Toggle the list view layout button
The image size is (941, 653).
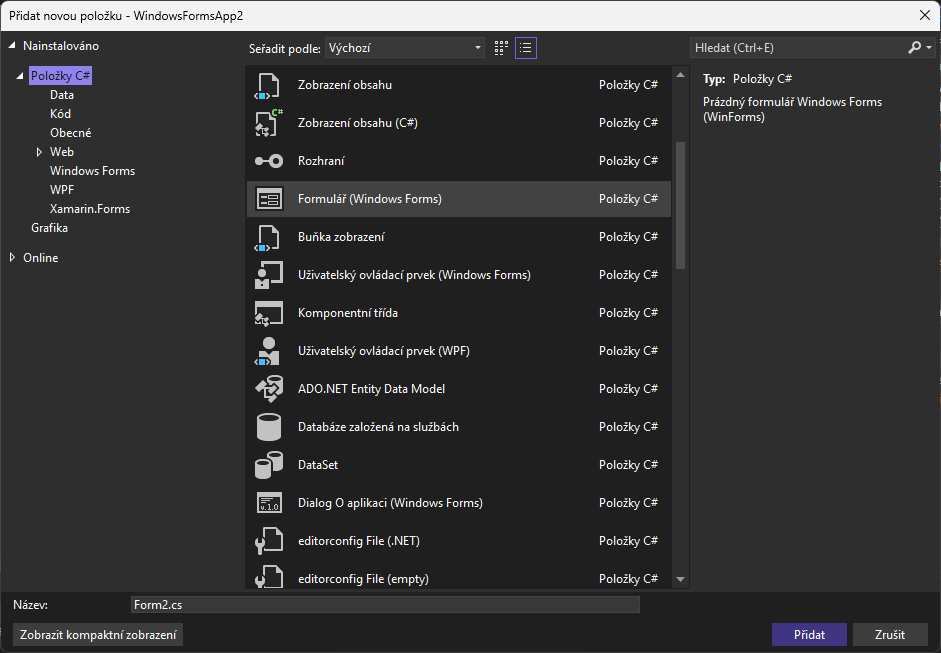[526, 48]
